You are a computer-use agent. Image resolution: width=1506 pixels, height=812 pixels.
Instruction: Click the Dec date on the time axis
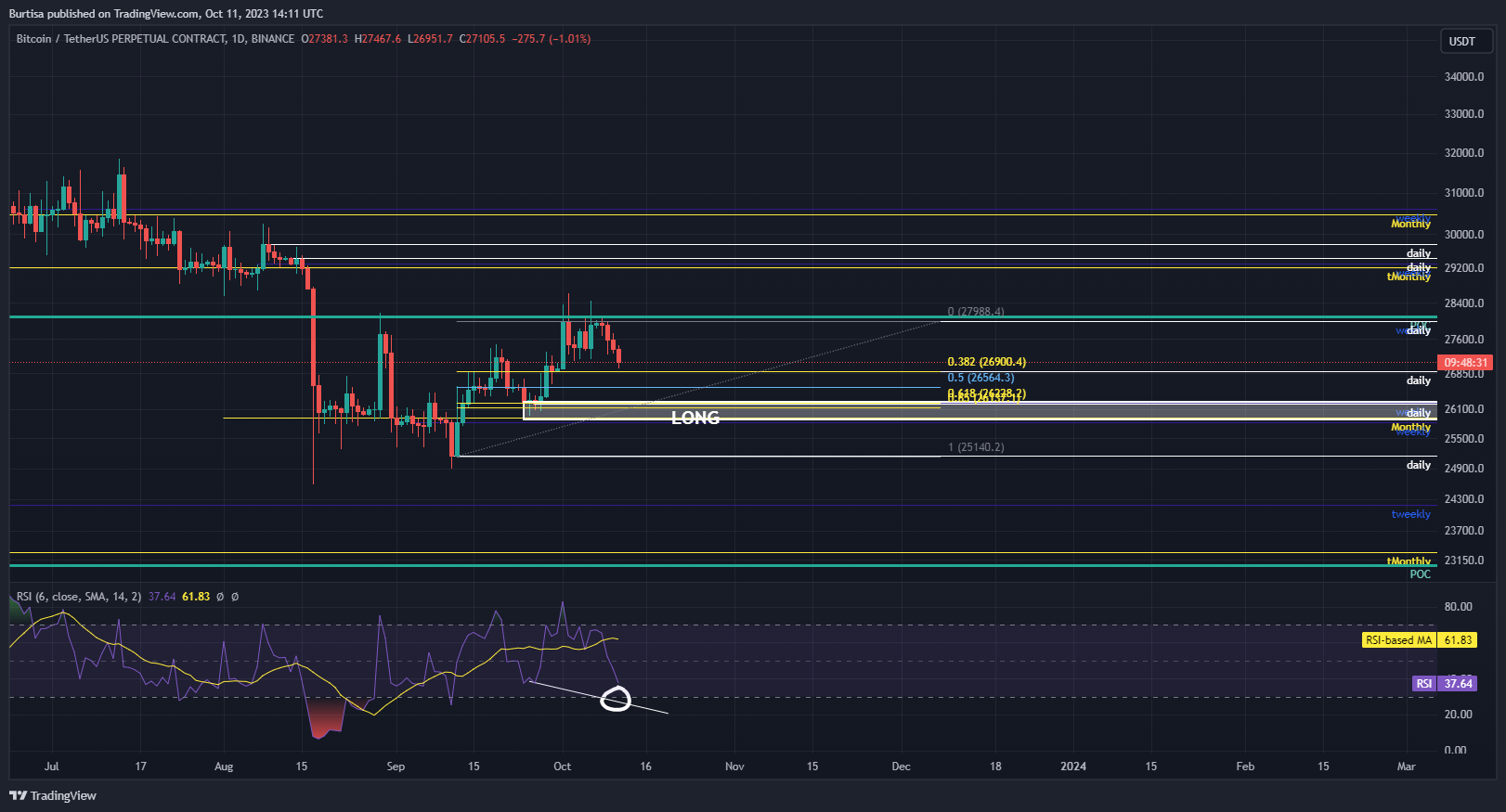pos(901,767)
